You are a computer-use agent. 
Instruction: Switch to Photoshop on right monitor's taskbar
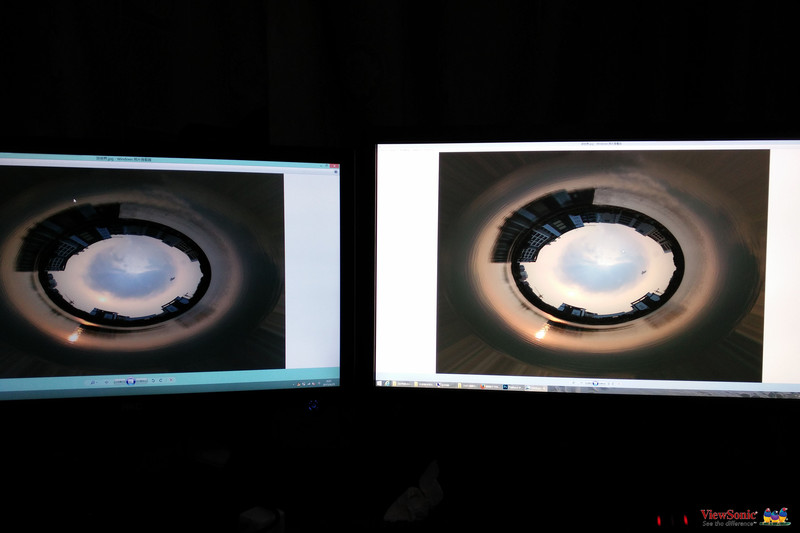click(512, 387)
